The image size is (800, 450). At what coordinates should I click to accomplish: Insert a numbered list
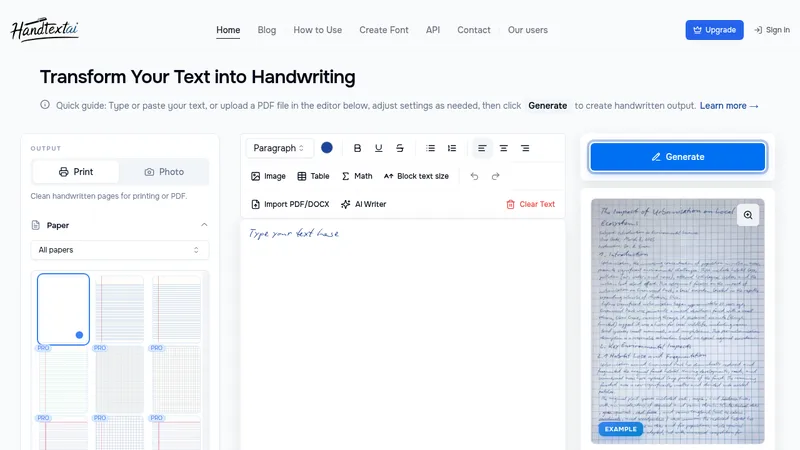(x=452, y=148)
